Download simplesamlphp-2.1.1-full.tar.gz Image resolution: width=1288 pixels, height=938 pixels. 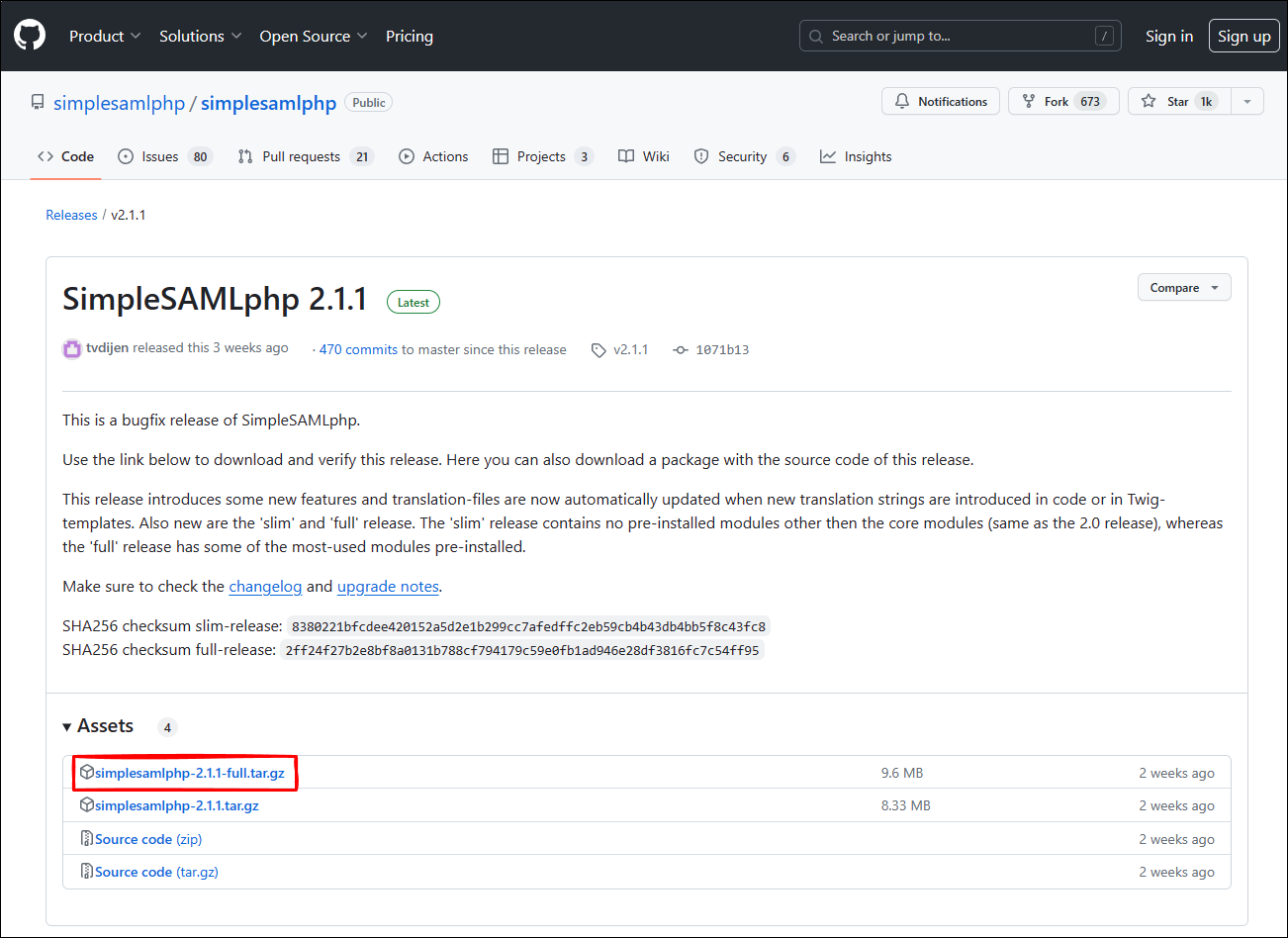[190, 773]
